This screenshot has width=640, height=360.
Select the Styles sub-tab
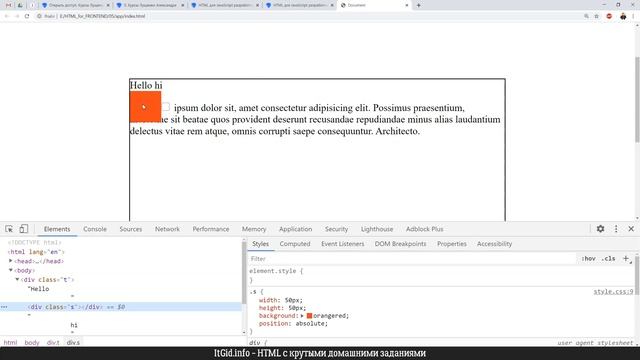pyautogui.click(x=260, y=244)
